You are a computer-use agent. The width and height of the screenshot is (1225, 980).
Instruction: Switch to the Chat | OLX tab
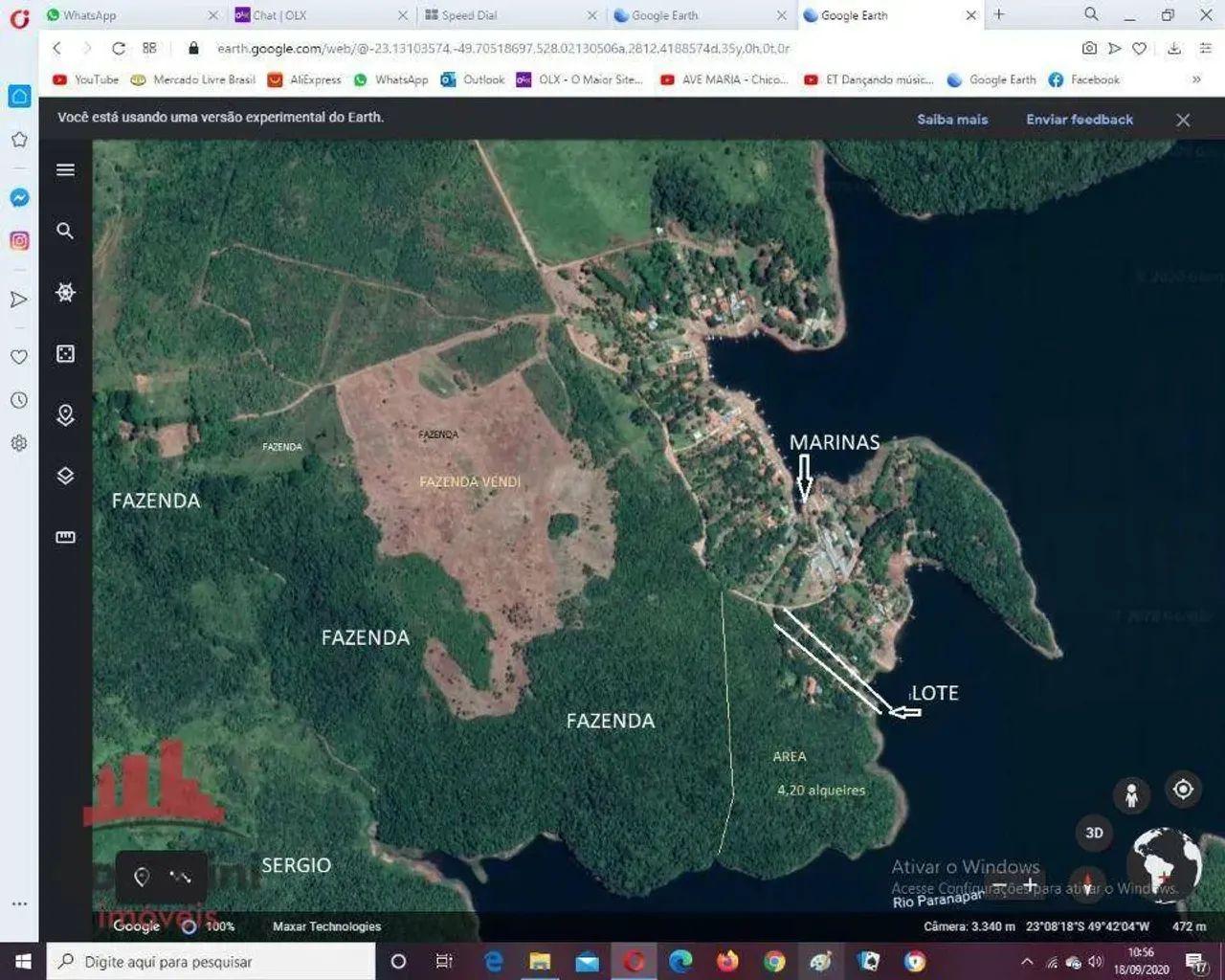tap(322, 15)
